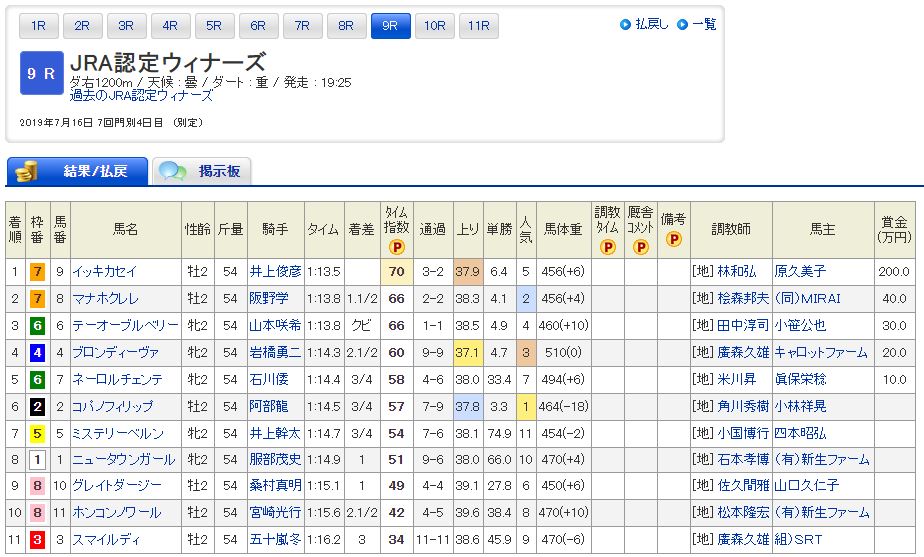The width and height of the screenshot is (924, 557).
Task: Open trainer 米川昇 profile
Action: click(737, 380)
